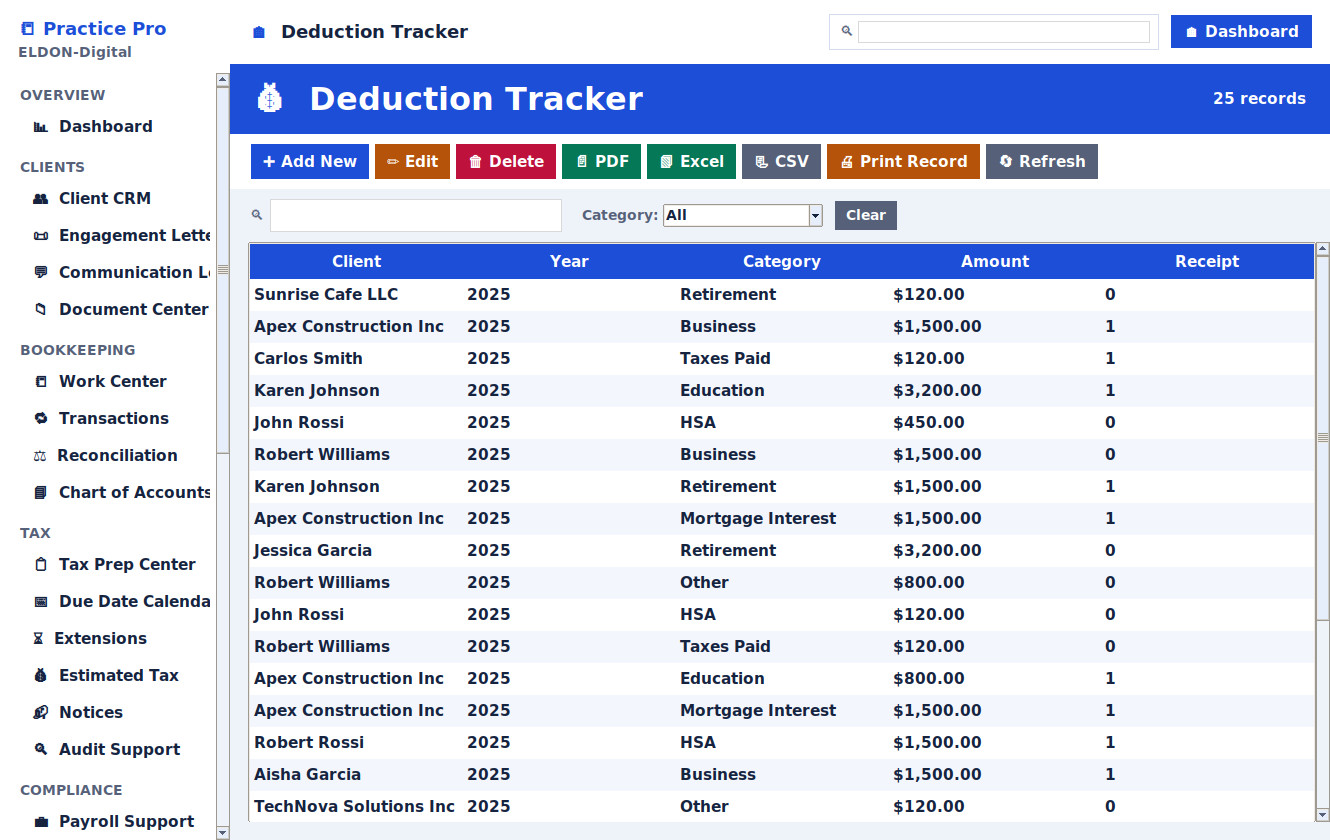1330x840 pixels.
Task: Click the Add New button
Action: point(310,162)
